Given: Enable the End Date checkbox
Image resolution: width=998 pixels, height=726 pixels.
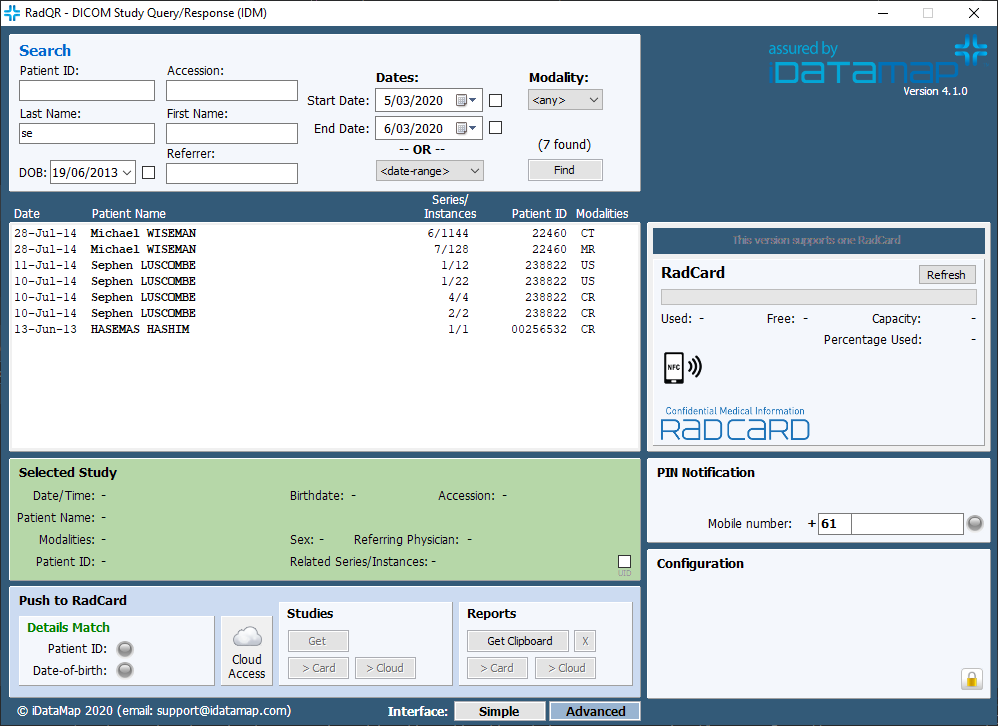Looking at the screenshot, I should tap(495, 128).
